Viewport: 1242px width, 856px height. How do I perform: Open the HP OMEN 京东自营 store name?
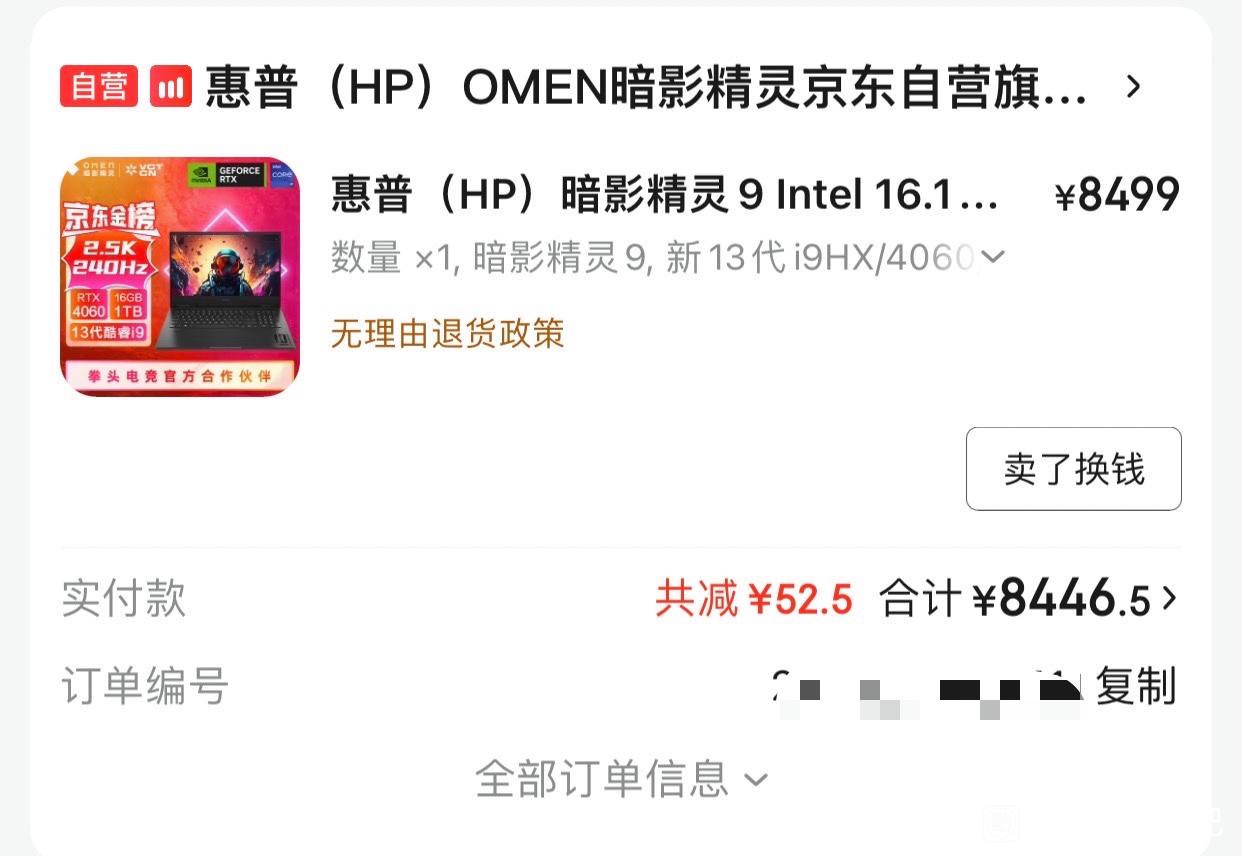click(x=646, y=87)
